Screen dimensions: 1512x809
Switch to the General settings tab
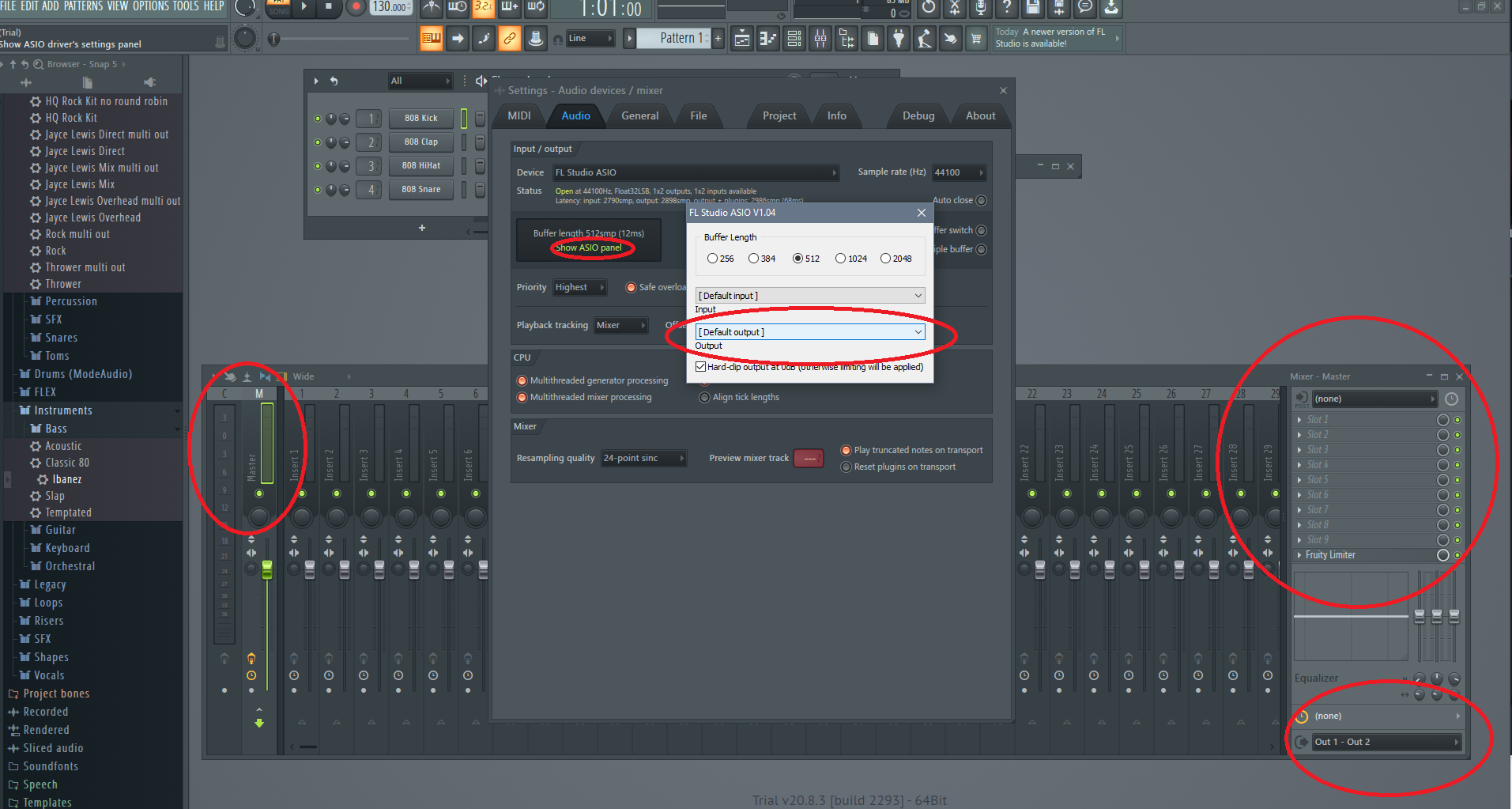coord(640,115)
